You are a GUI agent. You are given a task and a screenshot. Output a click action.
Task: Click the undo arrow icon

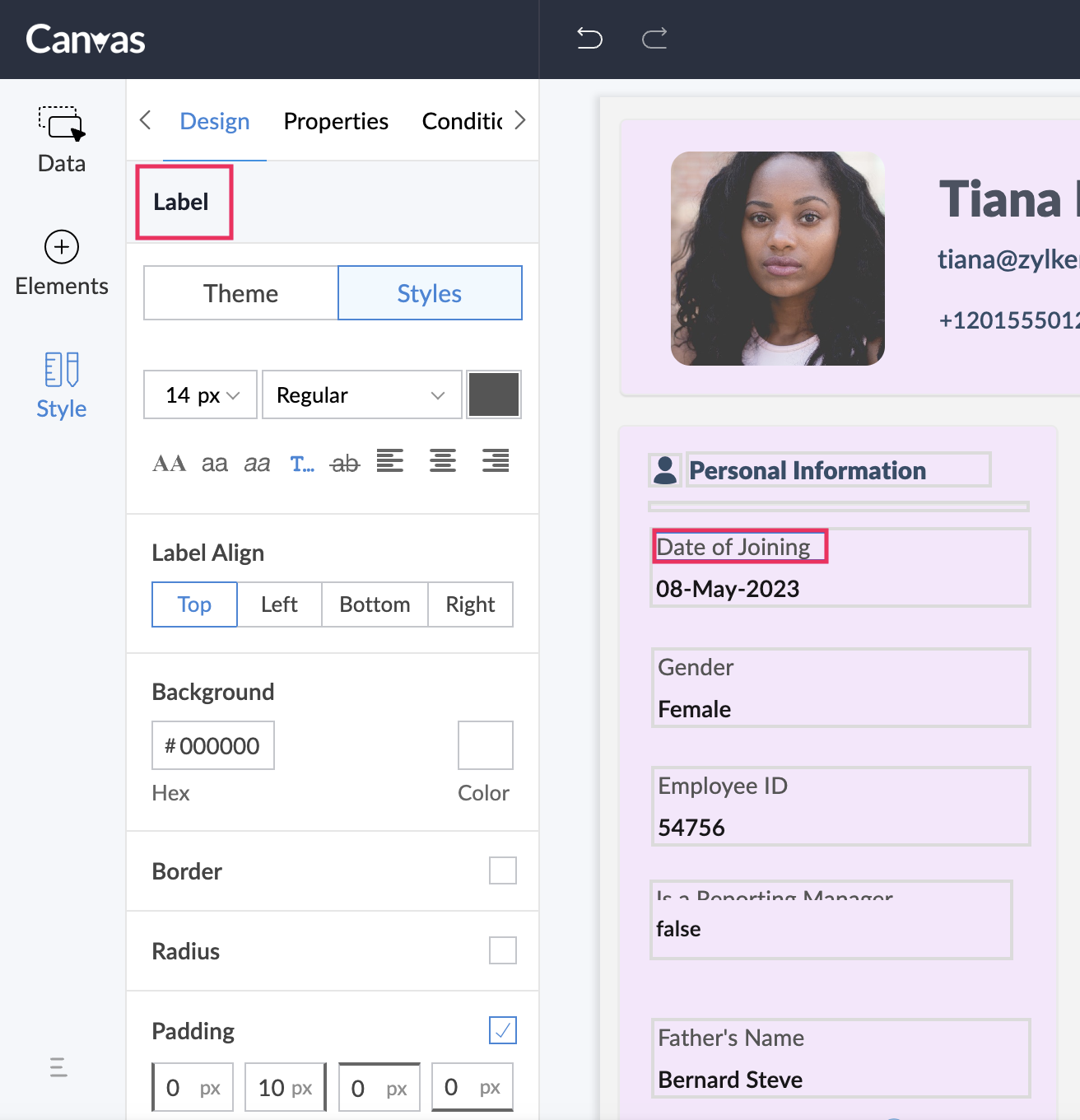(x=589, y=38)
